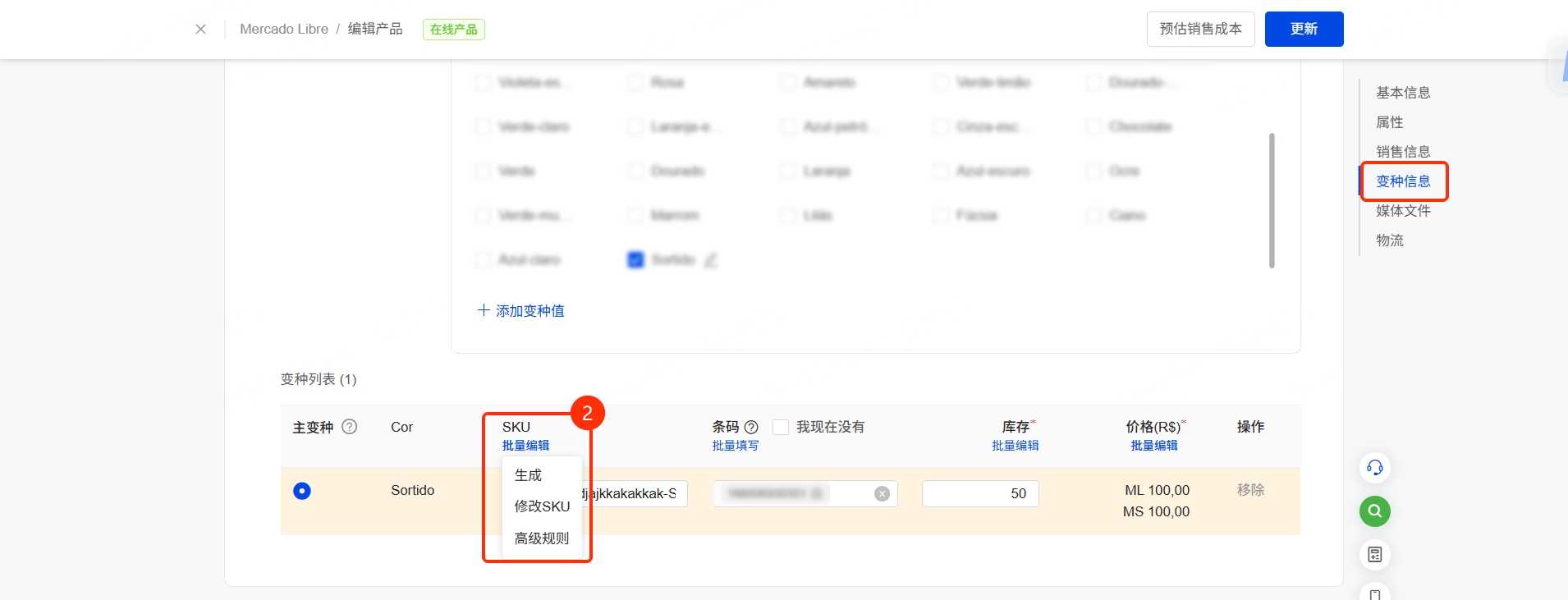Click the color list vertical scrollbar
The width and height of the screenshot is (1568, 600).
(1272, 200)
